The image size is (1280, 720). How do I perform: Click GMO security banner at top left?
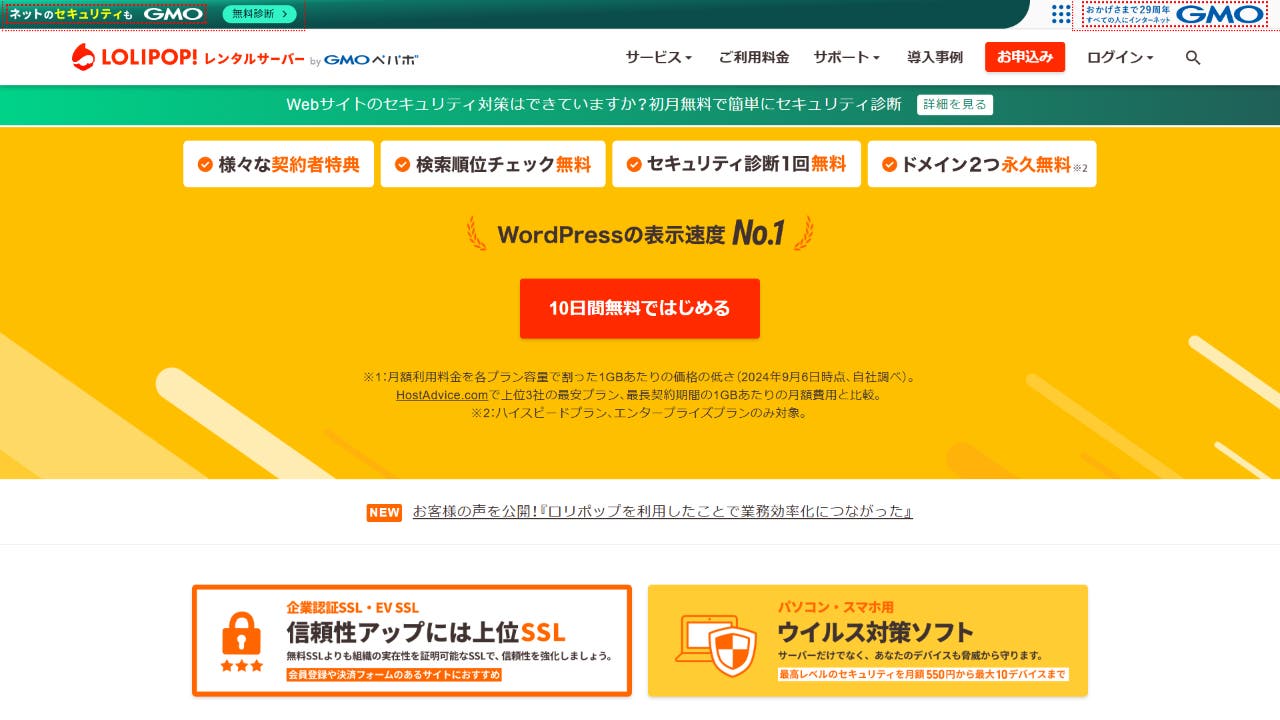106,14
